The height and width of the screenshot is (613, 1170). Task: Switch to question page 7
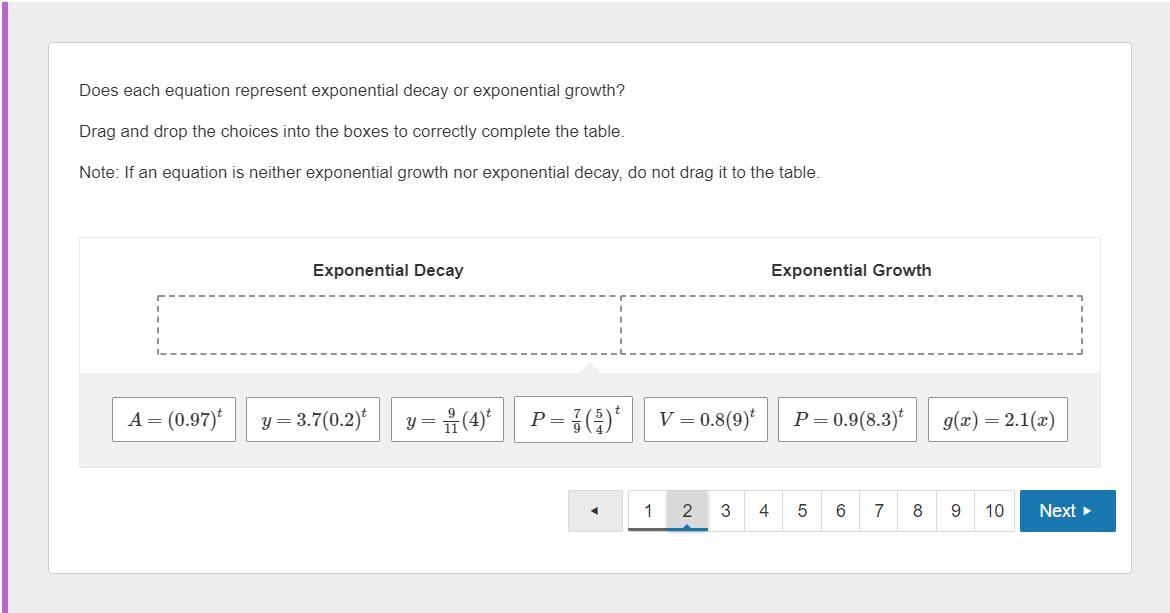878,511
